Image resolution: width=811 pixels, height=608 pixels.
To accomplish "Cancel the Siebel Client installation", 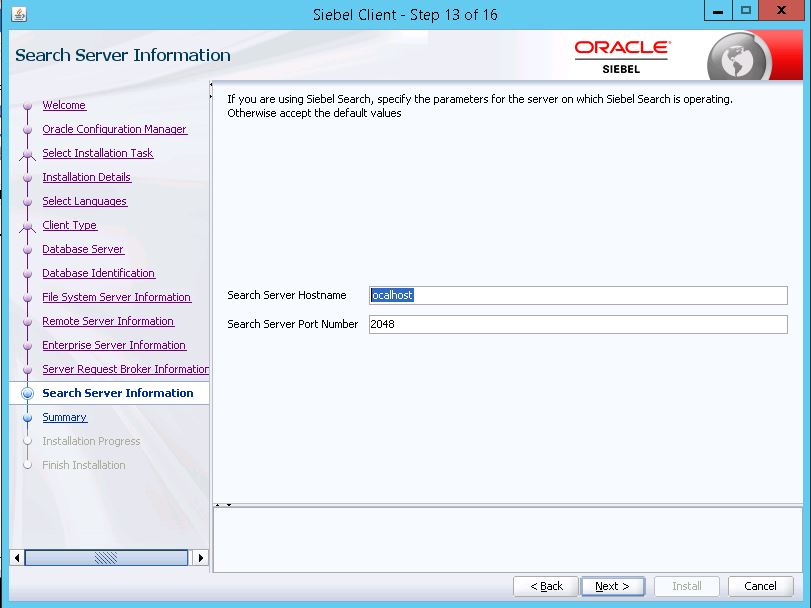I will pos(760,586).
